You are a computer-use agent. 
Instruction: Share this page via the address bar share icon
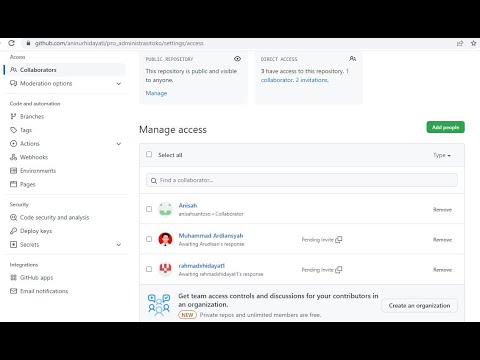click(x=460, y=43)
